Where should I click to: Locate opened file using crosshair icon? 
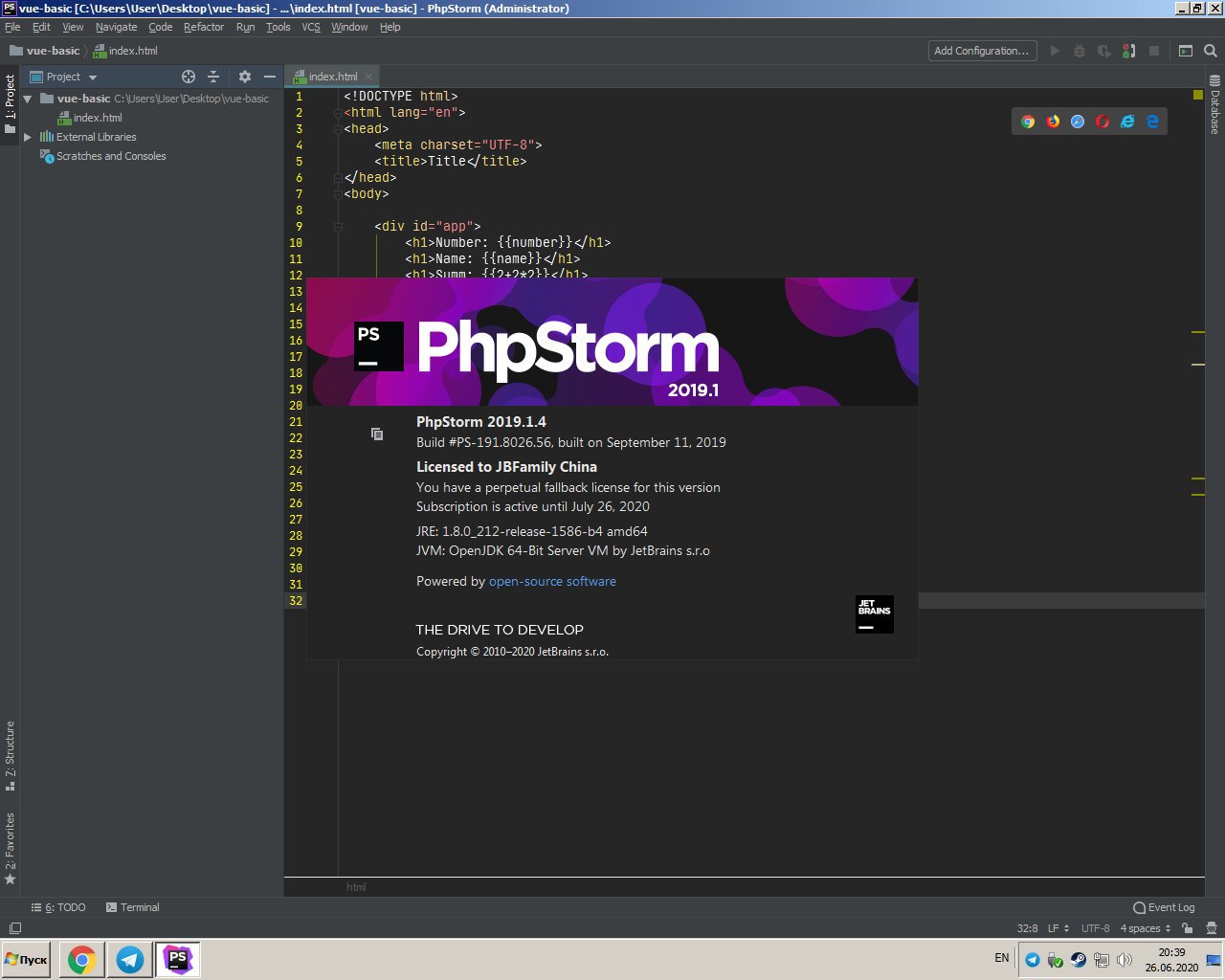(x=189, y=77)
